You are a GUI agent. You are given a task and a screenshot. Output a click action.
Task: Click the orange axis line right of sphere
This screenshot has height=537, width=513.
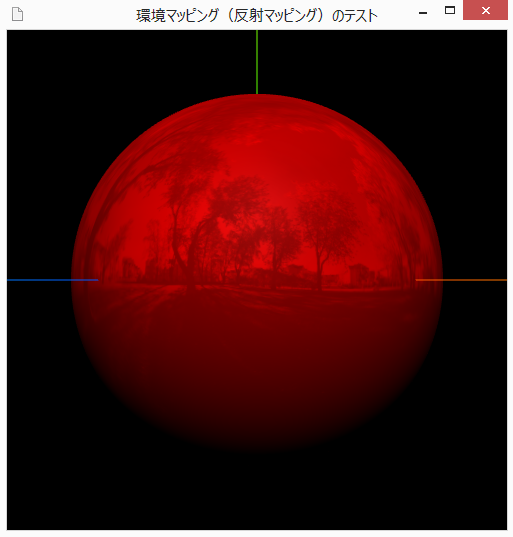point(461,280)
